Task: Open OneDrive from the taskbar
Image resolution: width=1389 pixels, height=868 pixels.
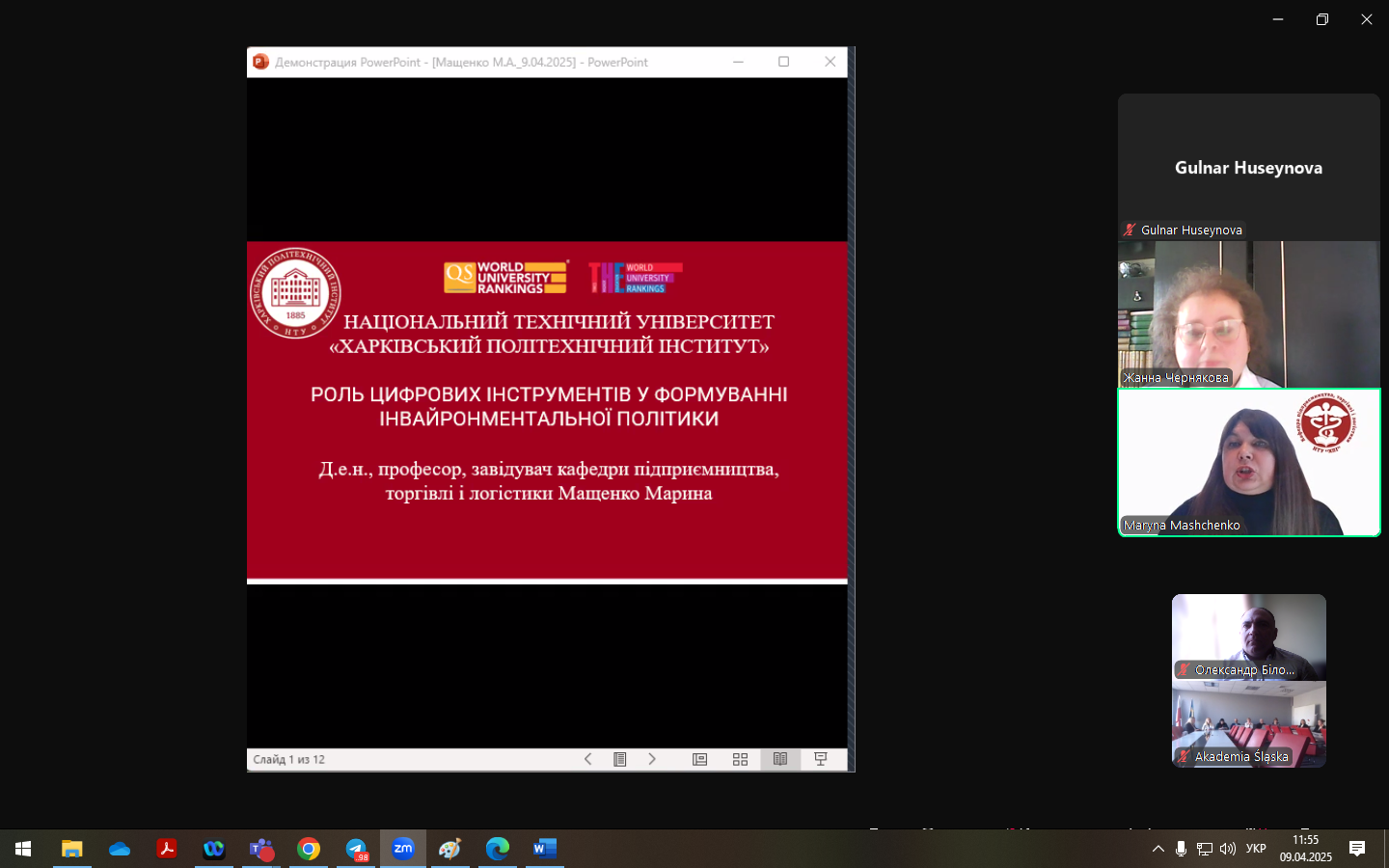Action: [x=120, y=849]
